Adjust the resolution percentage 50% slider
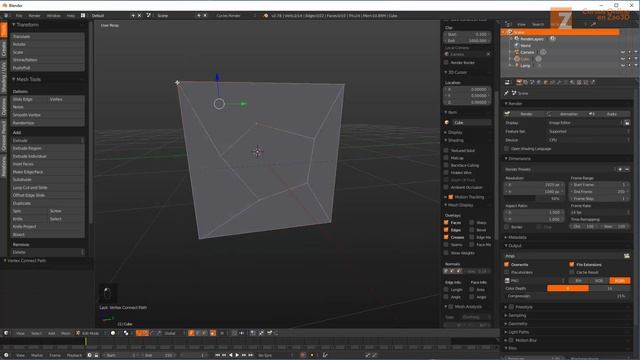This screenshot has width=640, height=360. pyautogui.click(x=534, y=198)
